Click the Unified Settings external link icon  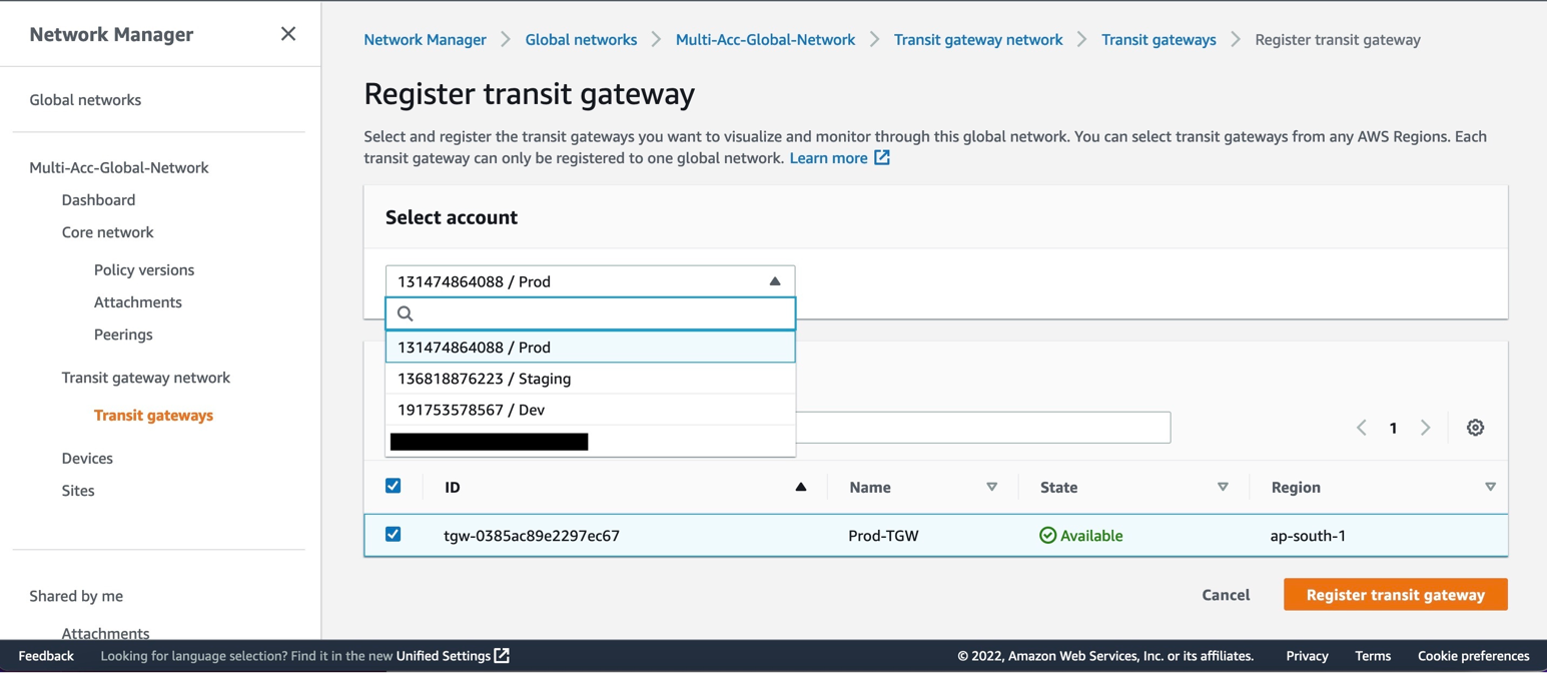click(x=503, y=657)
